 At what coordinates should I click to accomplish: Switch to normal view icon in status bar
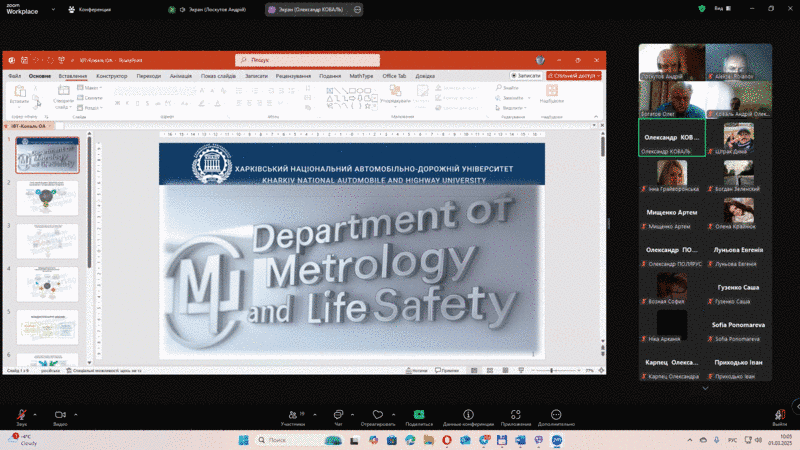tap(474, 370)
